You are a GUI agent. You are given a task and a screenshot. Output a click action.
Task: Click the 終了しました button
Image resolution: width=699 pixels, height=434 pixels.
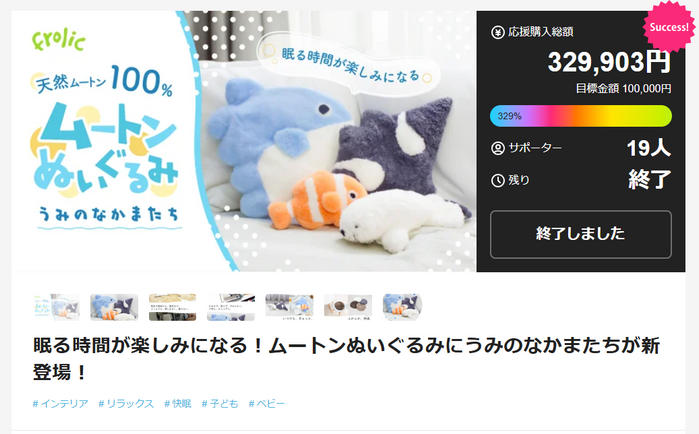580,234
